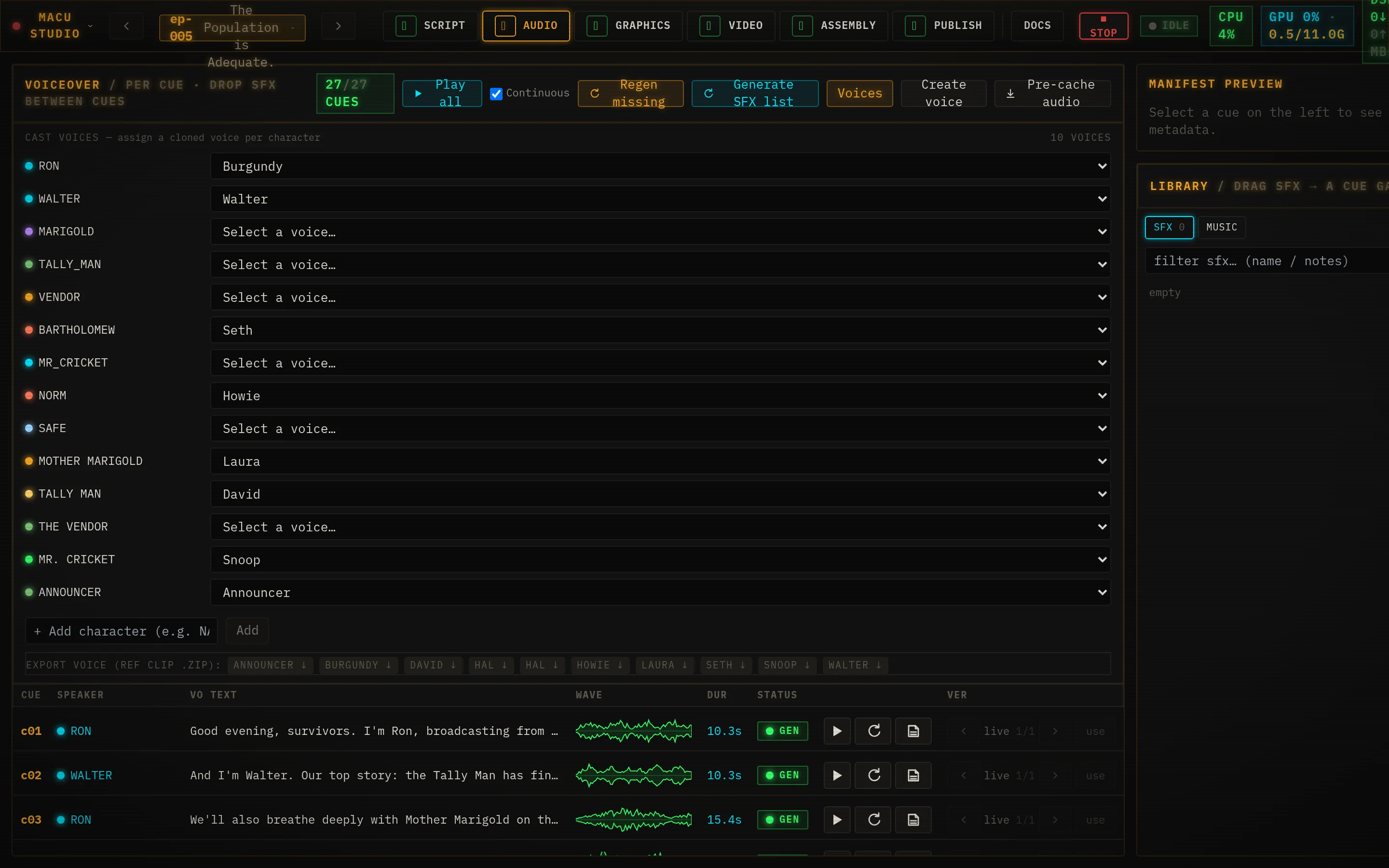Open cue c01 document icon
Viewport: 1389px width, 868px height.
point(913,731)
